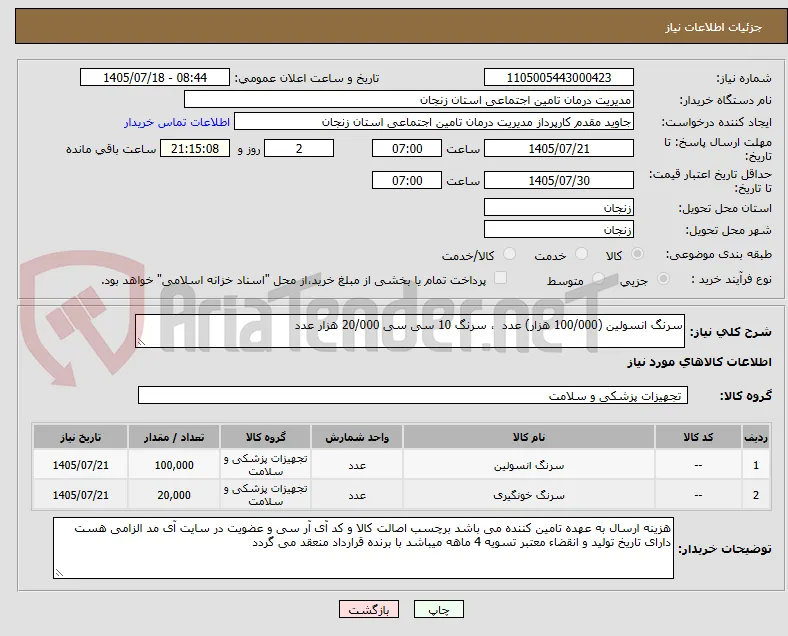This screenshot has height=636, width=788.
Task: Select the خدمت radio button
Action: pos(581,254)
